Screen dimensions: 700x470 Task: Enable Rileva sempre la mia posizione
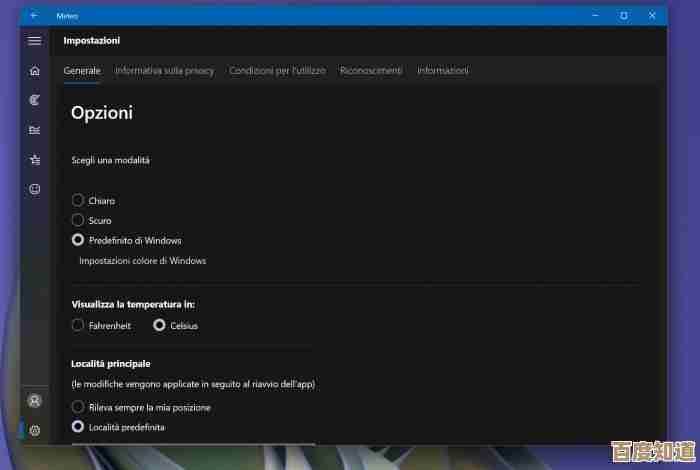coord(78,407)
